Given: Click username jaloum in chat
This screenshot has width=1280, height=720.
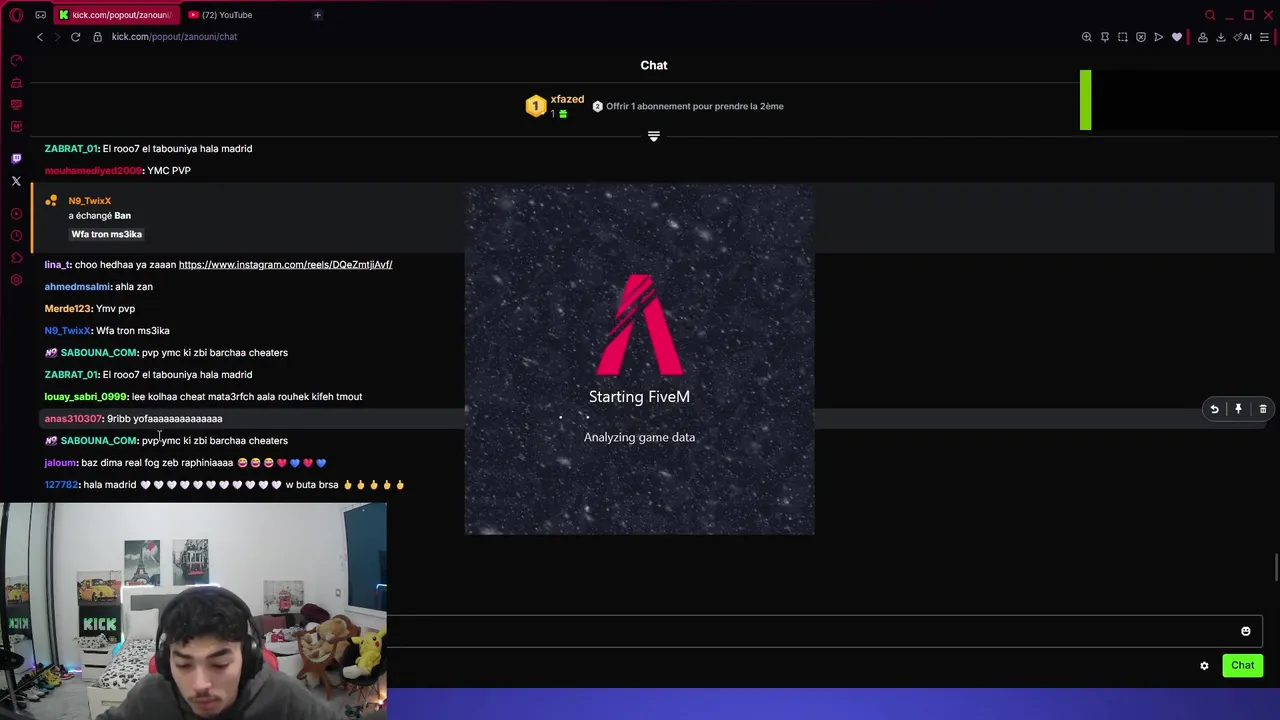Looking at the screenshot, I should tap(60, 463).
